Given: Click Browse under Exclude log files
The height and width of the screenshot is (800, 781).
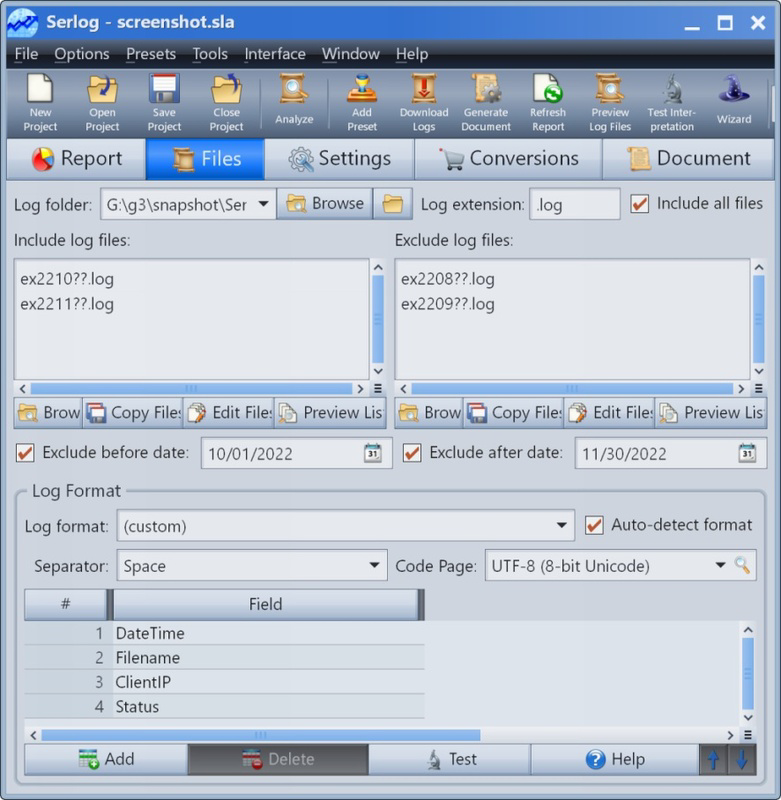Looking at the screenshot, I should click(x=429, y=413).
